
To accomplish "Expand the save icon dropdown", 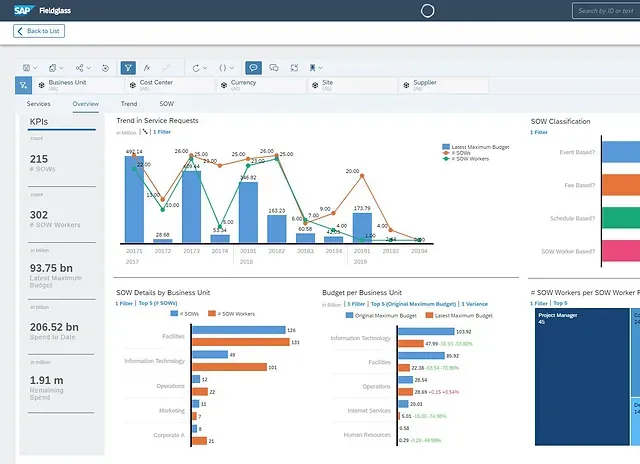I will (30, 68).
